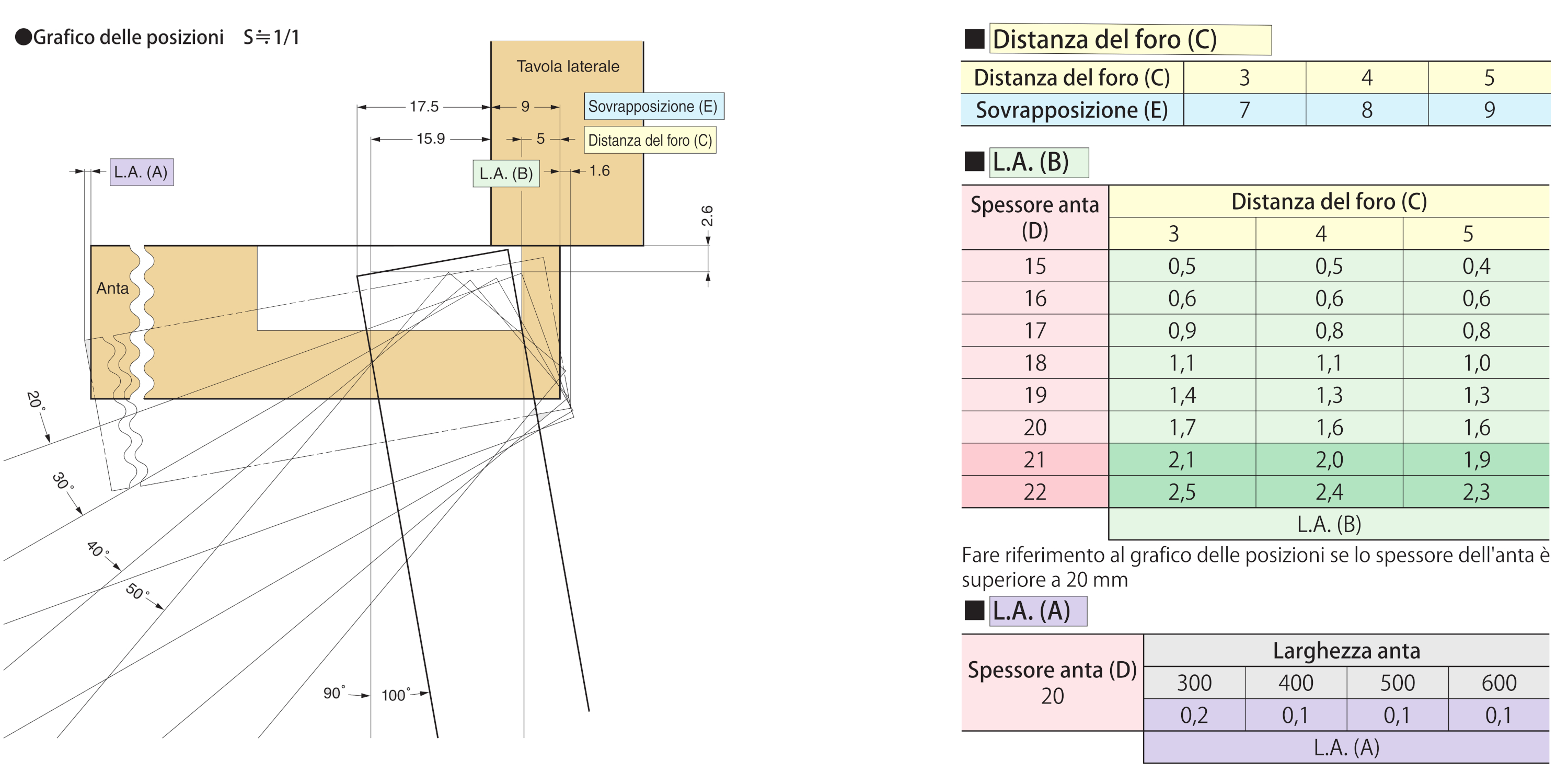The width and height of the screenshot is (1568, 784).
Task: Select the Spessore anta 21 row header
Action: coord(1034,459)
